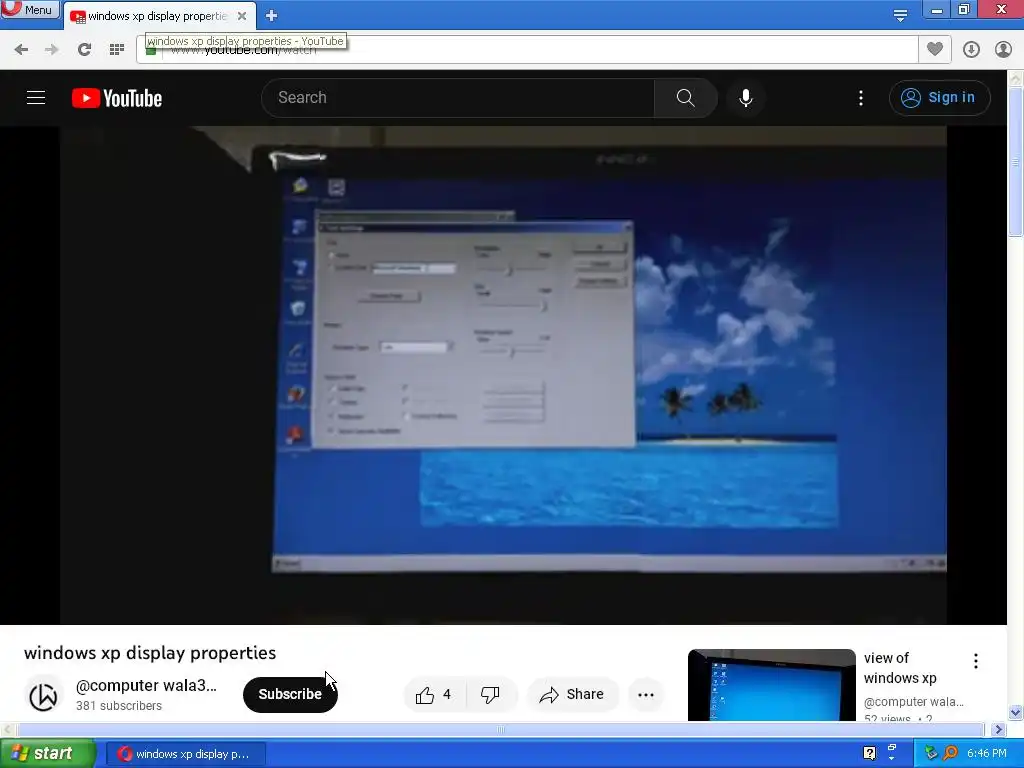Go to the YouTube home logo

pos(117,98)
